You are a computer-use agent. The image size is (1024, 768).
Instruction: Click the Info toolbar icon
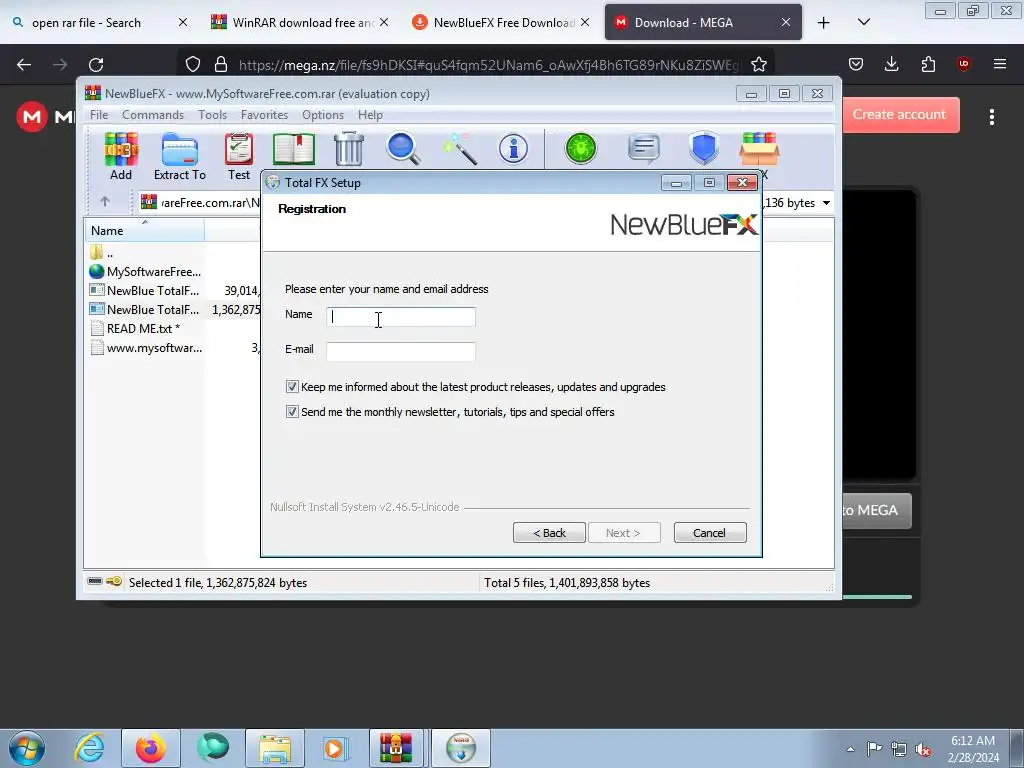pyautogui.click(x=514, y=150)
